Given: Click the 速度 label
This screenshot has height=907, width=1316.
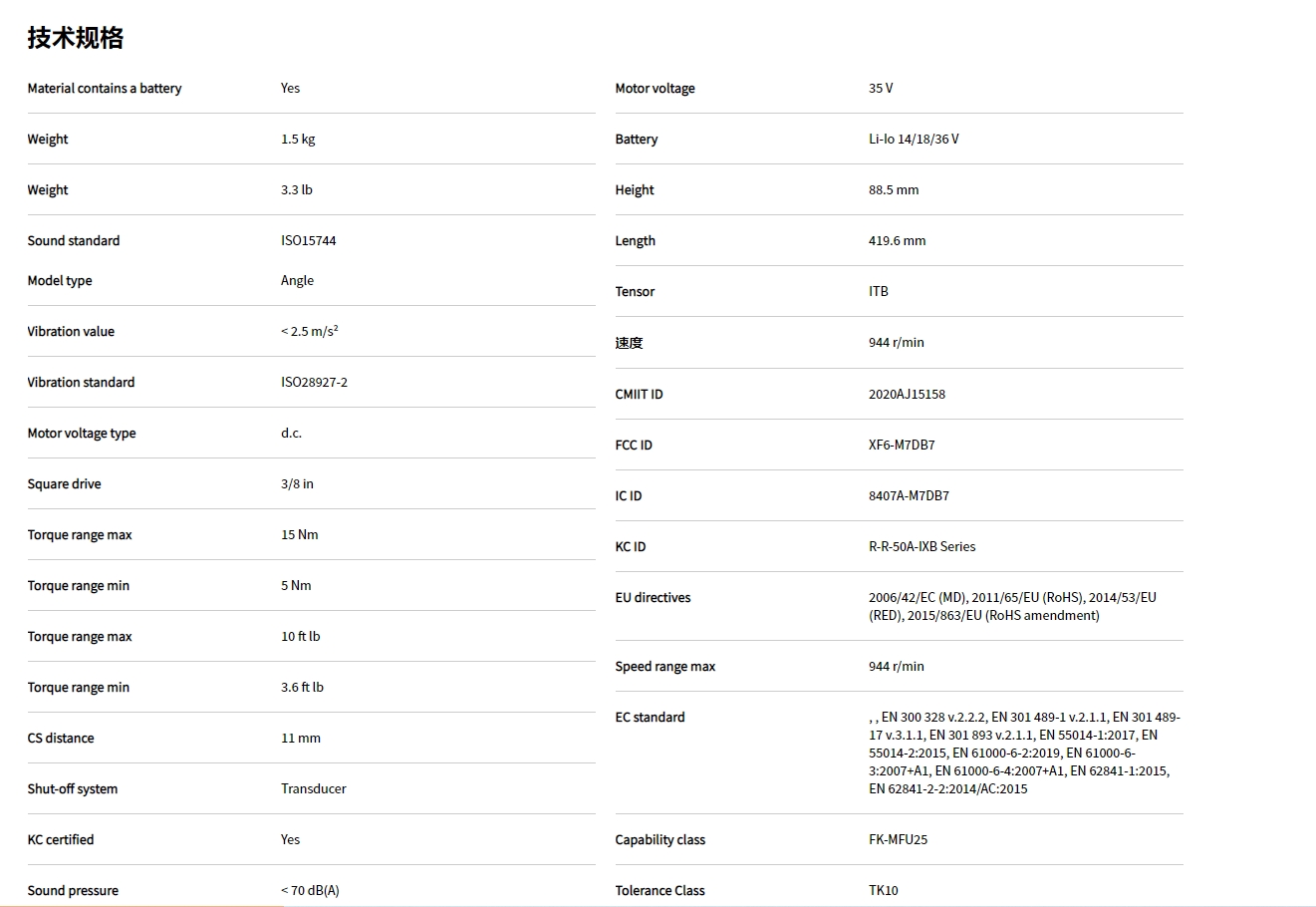Looking at the screenshot, I should [x=629, y=343].
